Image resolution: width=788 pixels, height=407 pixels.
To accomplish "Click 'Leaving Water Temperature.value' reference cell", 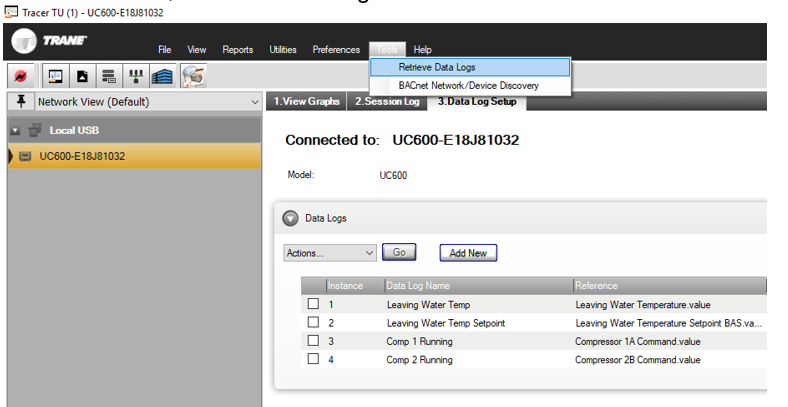I will [643, 304].
